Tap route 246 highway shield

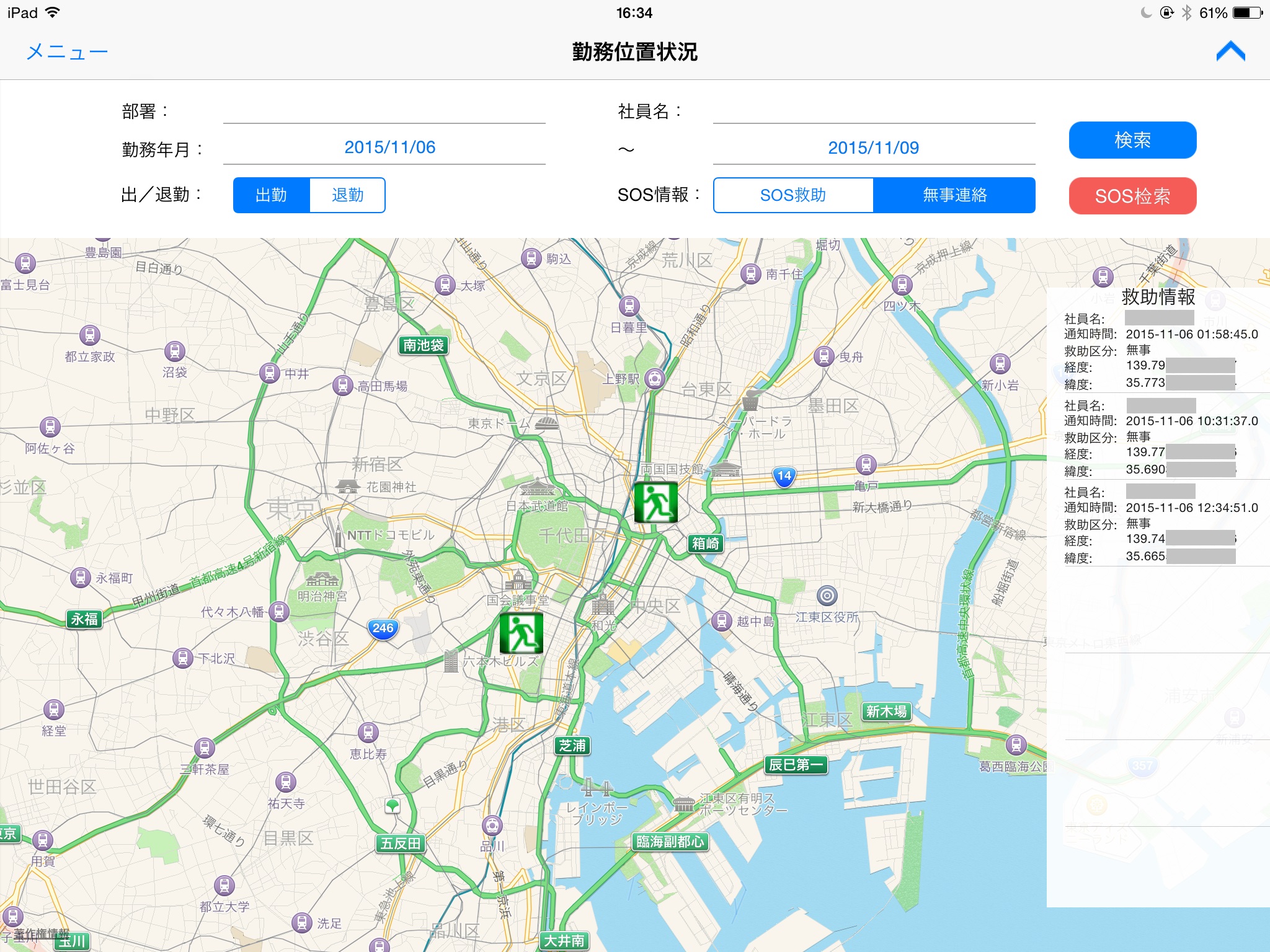pyautogui.click(x=383, y=628)
